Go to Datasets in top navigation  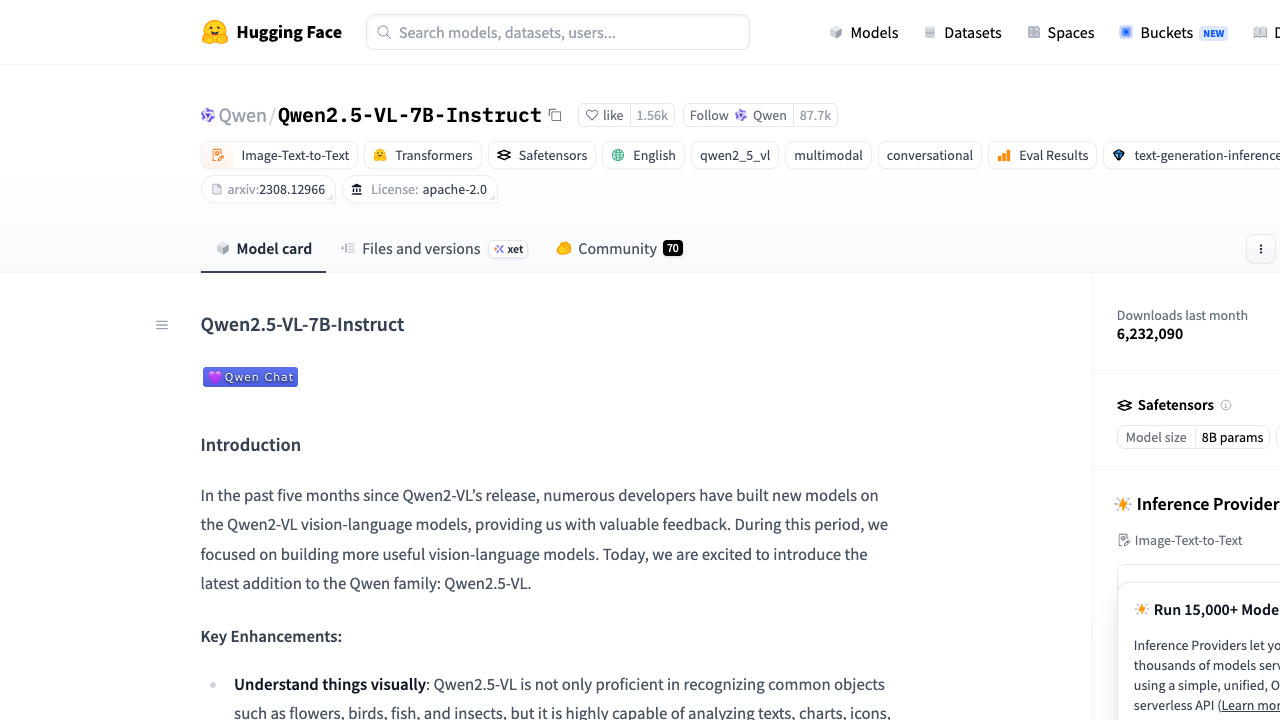(962, 32)
